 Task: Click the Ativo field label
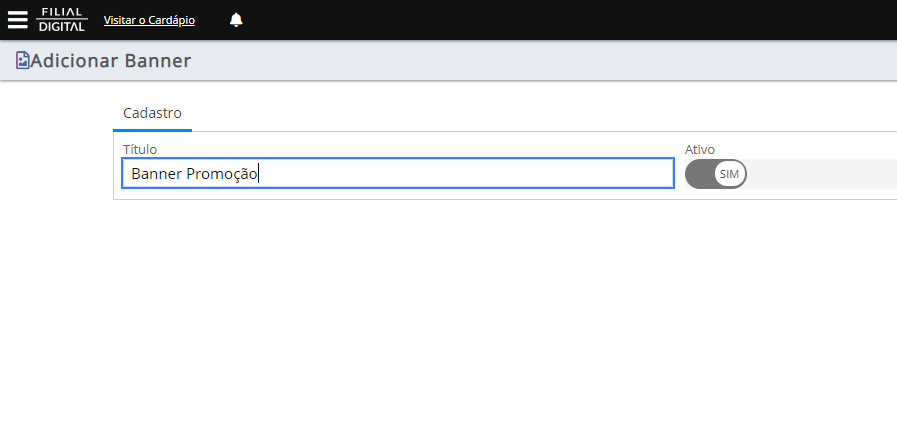coord(700,149)
